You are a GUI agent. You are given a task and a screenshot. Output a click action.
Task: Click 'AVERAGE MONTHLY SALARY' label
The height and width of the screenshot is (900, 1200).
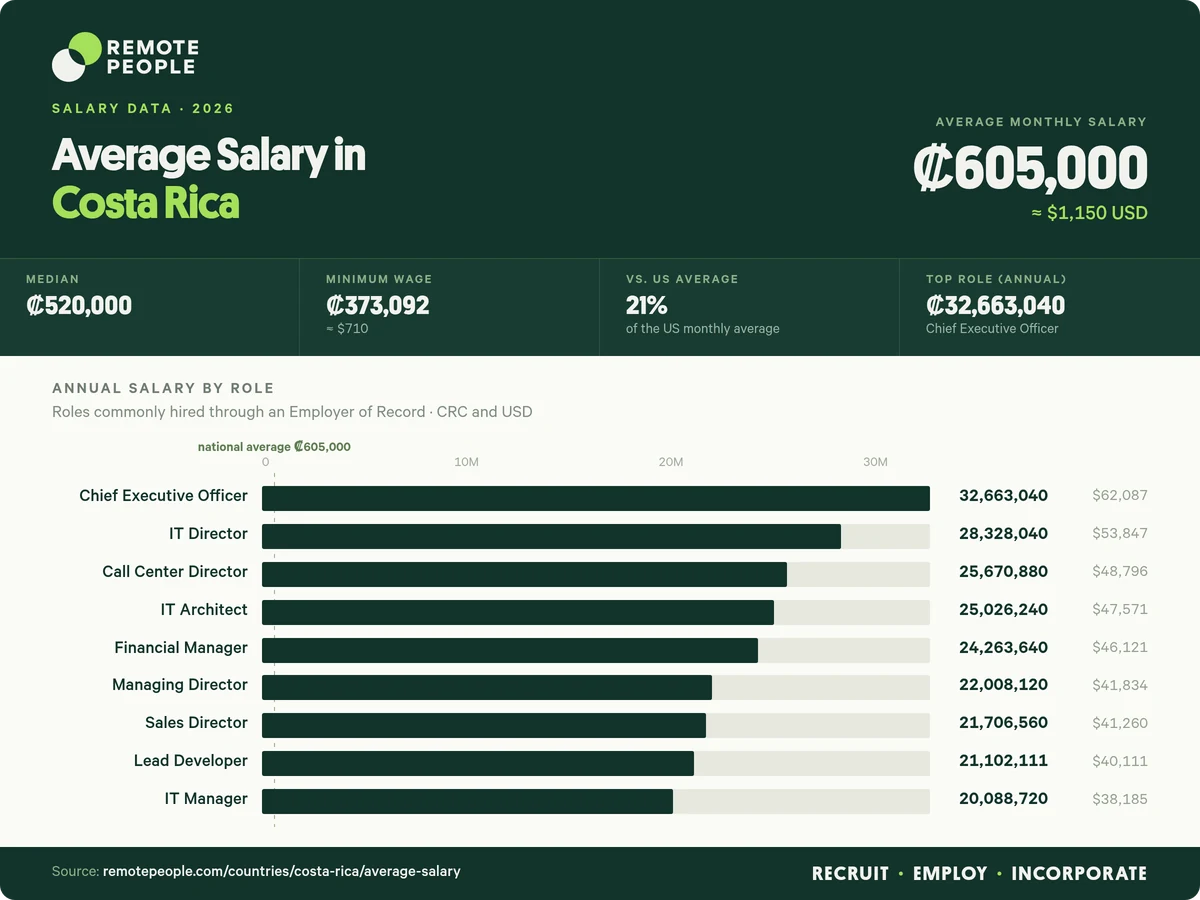coord(1041,122)
